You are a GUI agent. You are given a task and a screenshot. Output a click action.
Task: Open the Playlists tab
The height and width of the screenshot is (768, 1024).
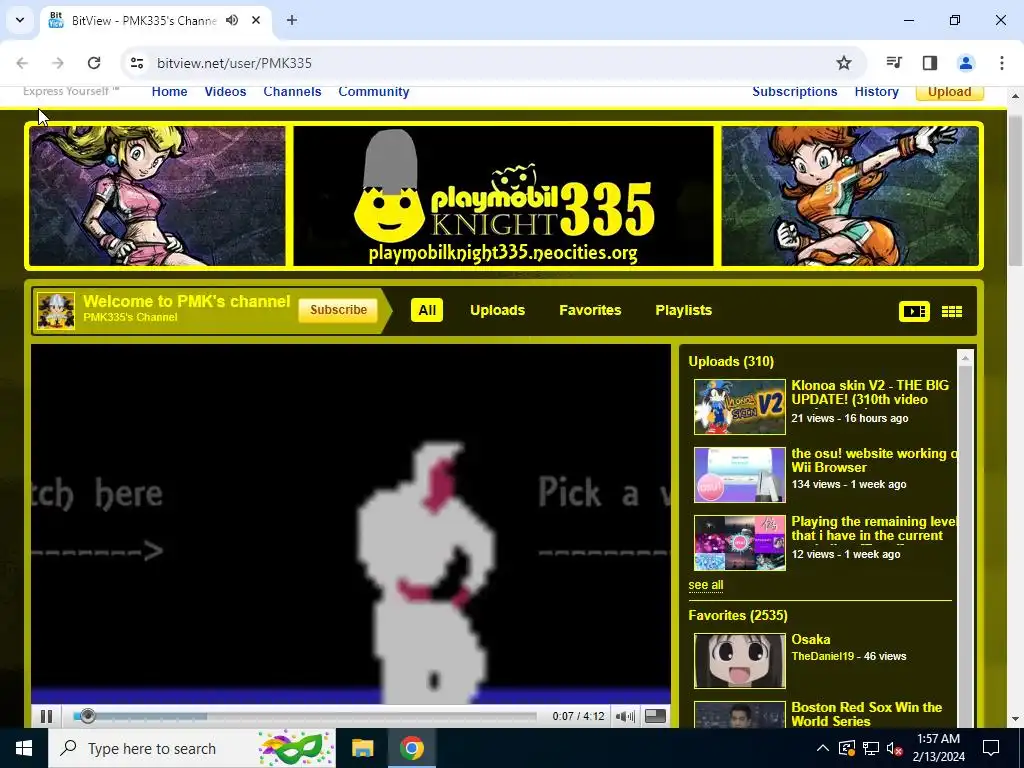[x=684, y=310]
